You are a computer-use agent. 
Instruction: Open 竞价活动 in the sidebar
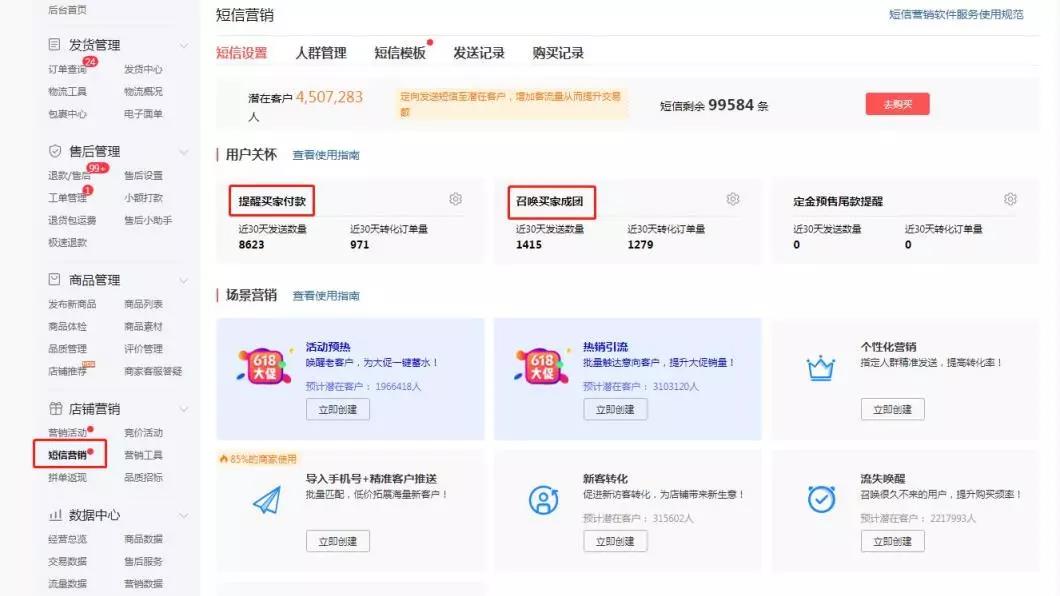[x=143, y=432]
